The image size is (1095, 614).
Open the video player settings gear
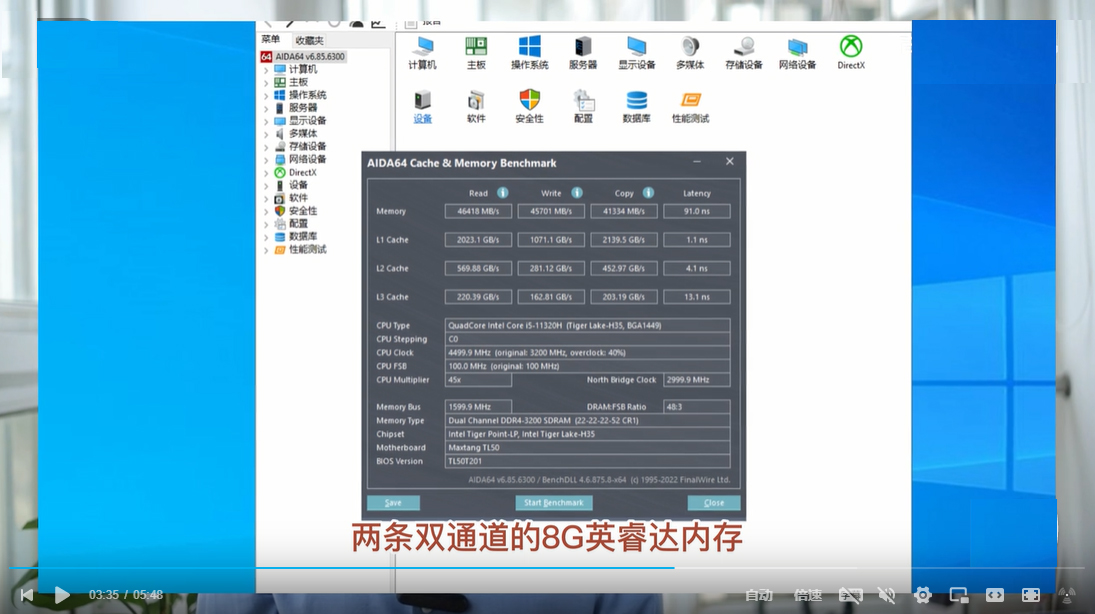click(923, 595)
